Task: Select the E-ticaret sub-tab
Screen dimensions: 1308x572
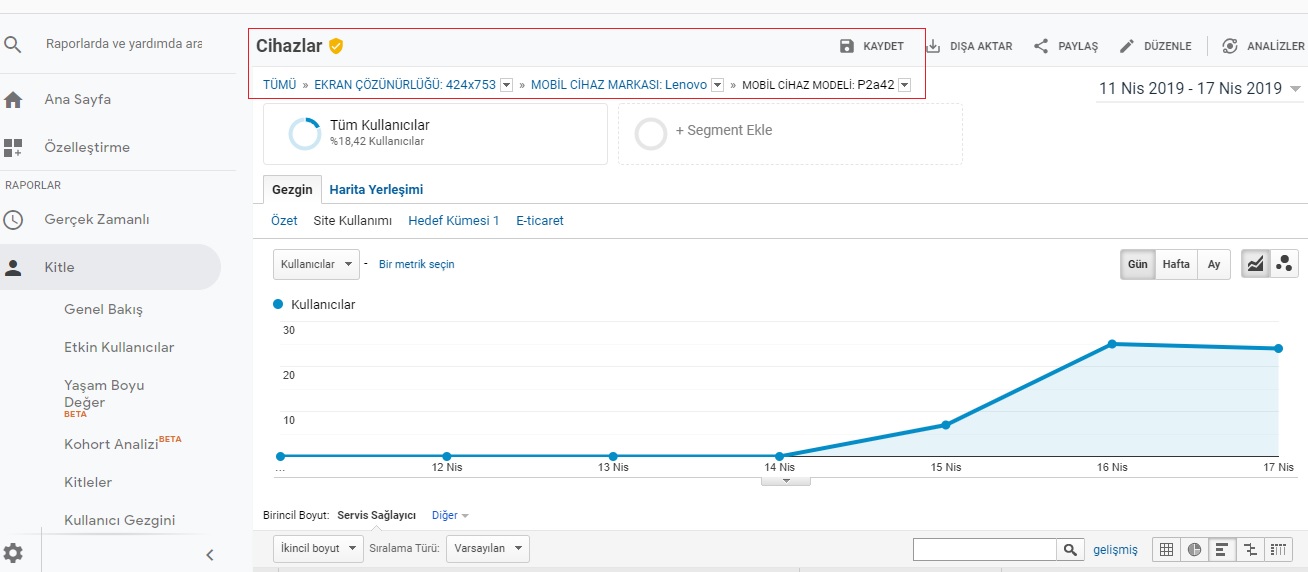Action: click(540, 220)
